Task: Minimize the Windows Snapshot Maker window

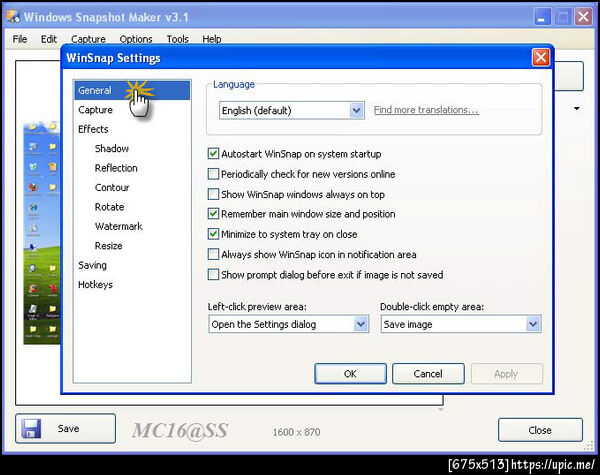Action: [542, 17]
